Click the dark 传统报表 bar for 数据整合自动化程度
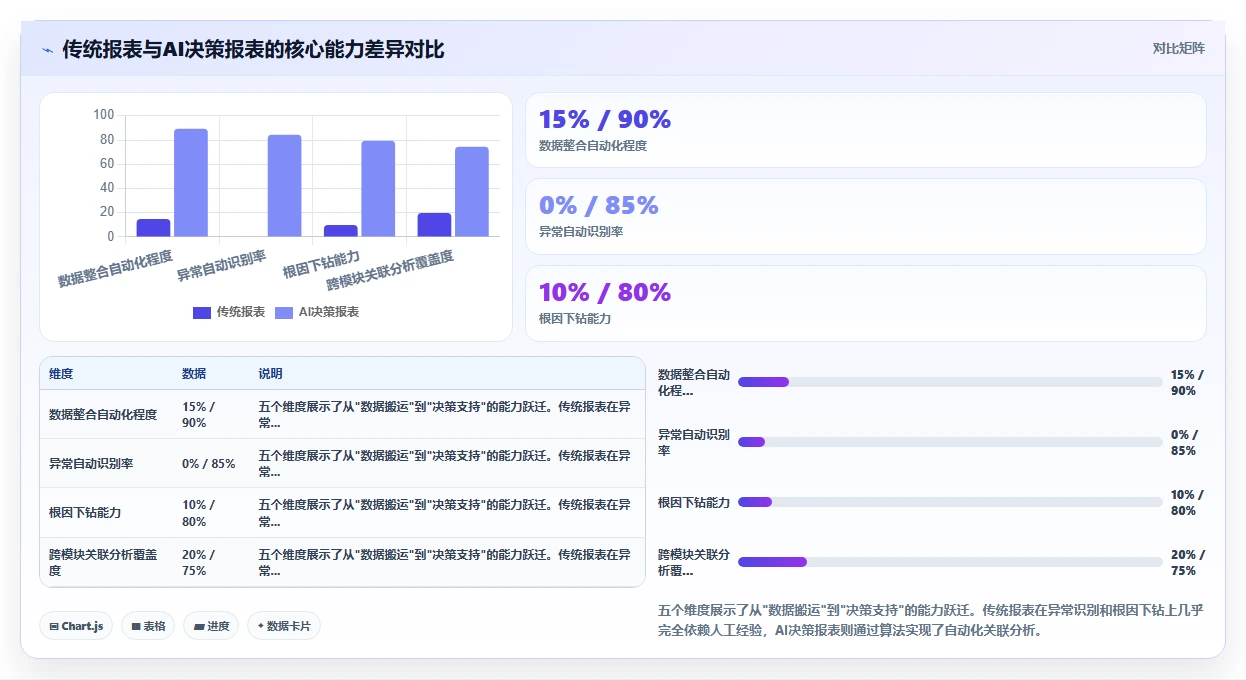Image resolution: width=1246 pixels, height=680 pixels. tap(154, 228)
